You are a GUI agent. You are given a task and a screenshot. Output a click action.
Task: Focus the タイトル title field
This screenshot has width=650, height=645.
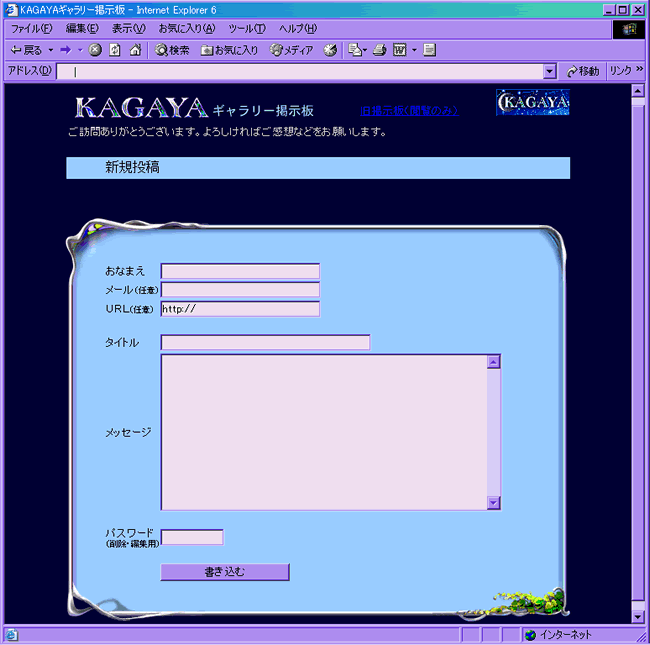(265, 342)
